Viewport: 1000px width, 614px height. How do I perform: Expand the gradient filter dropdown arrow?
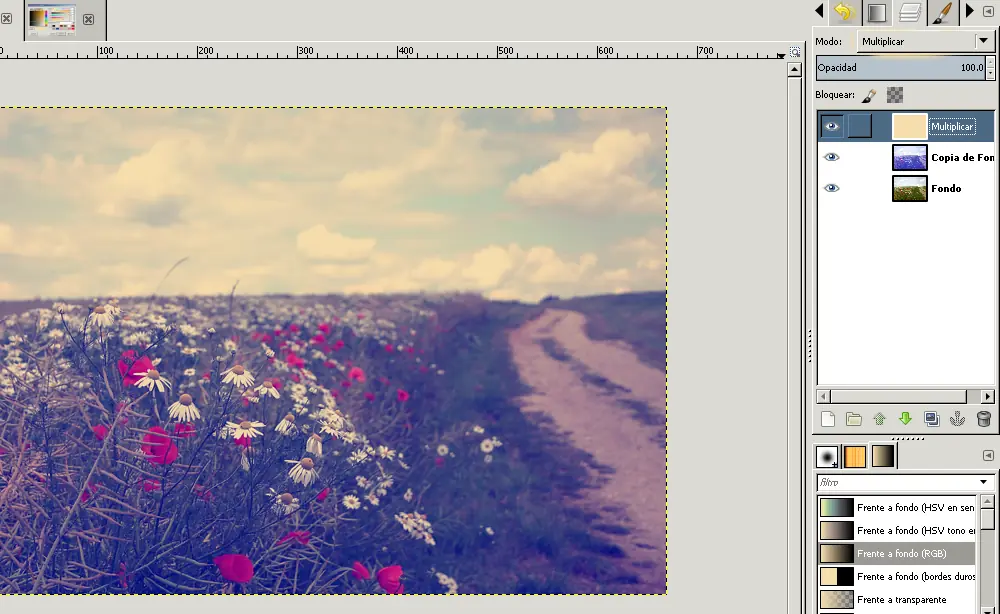[x=983, y=482]
